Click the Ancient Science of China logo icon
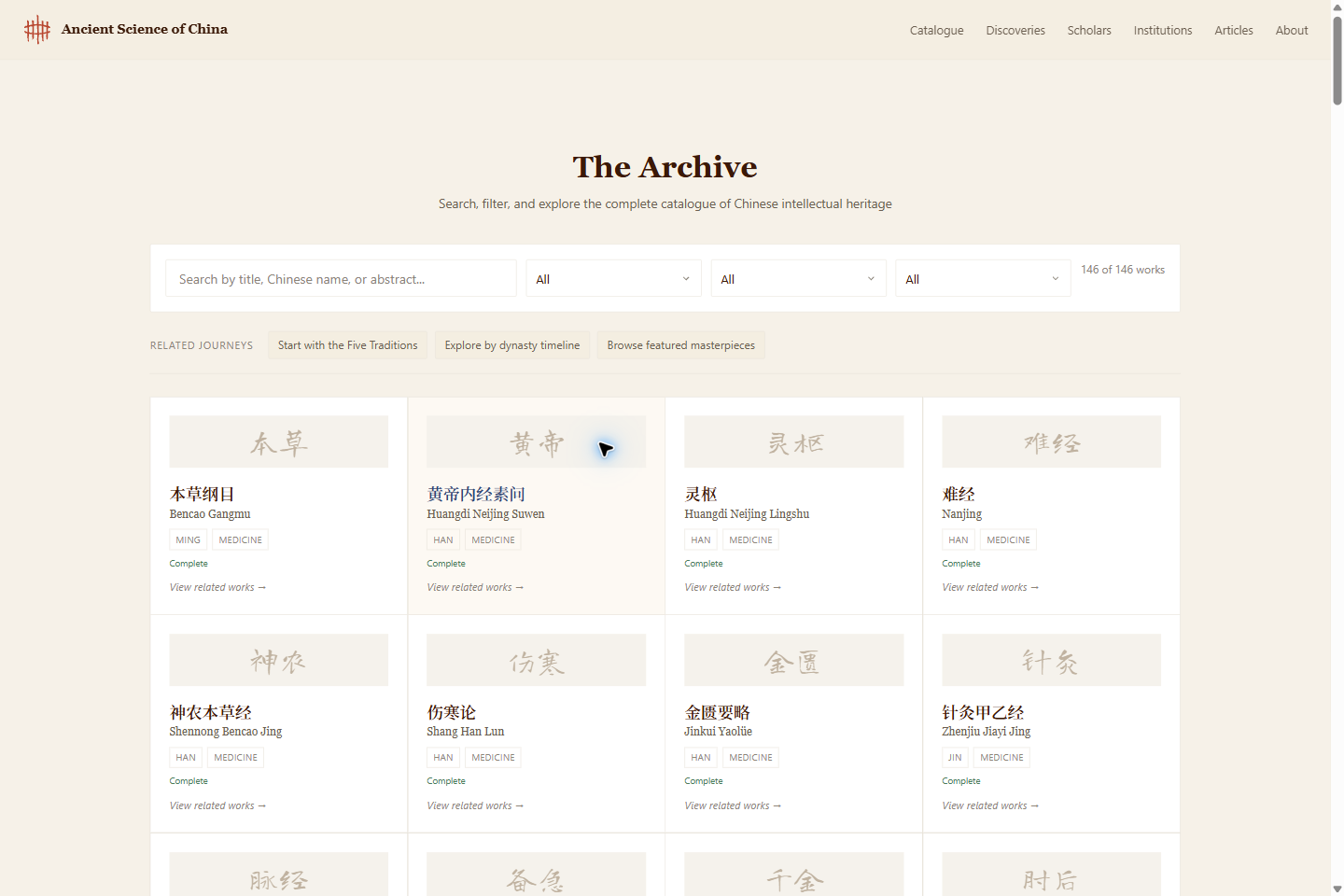This screenshot has width=1344, height=896. click(x=37, y=30)
